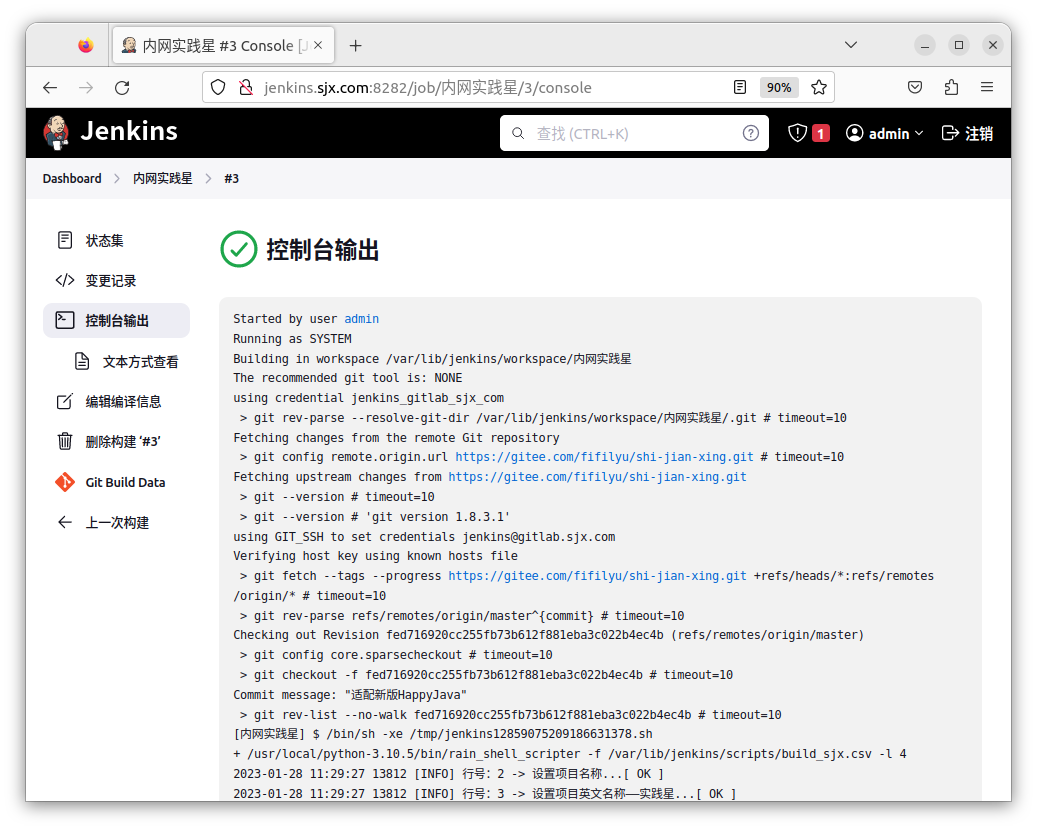1037x830 pixels.
Task: Open the Firefox hamburger application menu
Action: click(987, 87)
